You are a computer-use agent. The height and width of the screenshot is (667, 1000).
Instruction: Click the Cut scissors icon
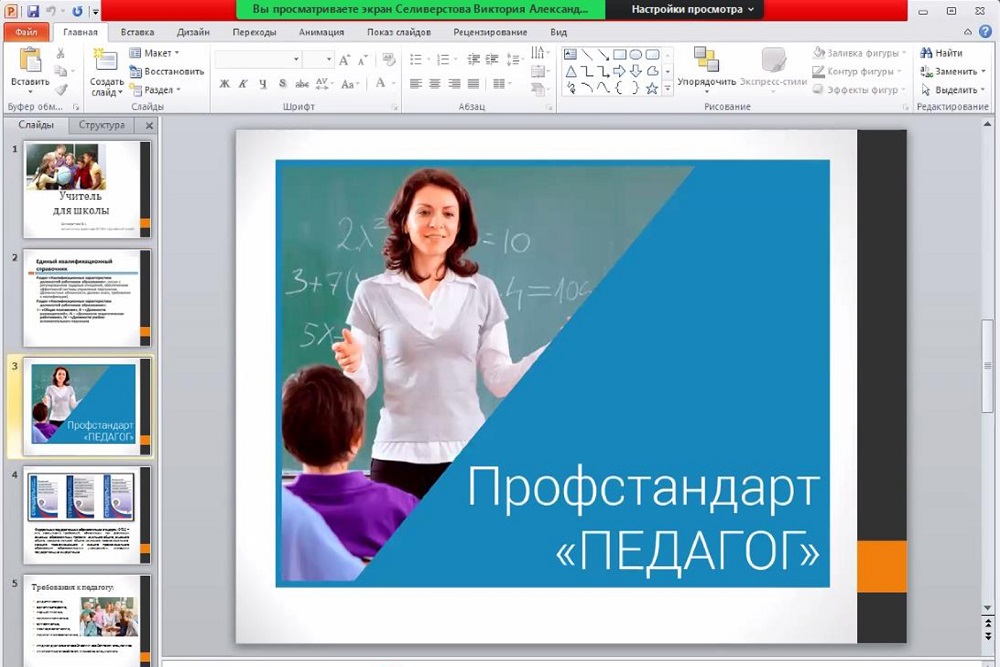[61, 54]
